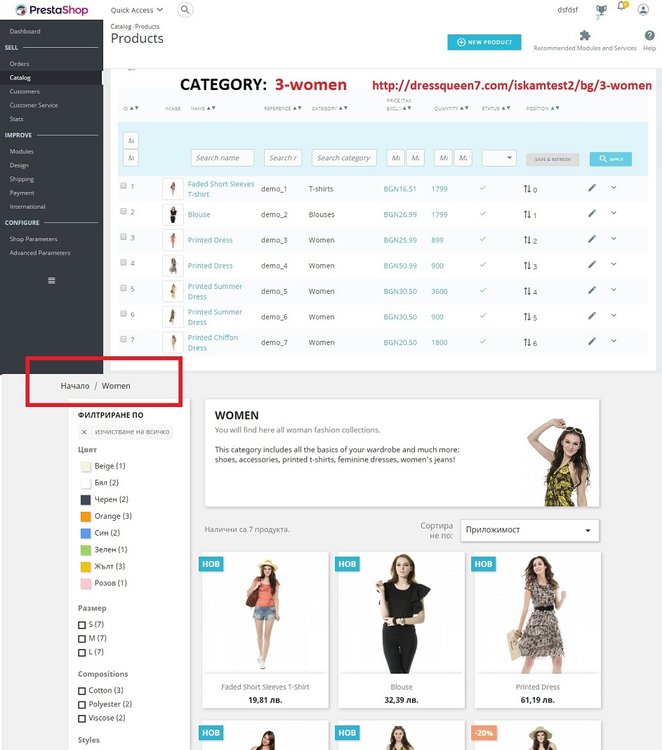The image size is (662, 750).
Task: Go to Dashboard in sidebar
Action: pos(25,31)
